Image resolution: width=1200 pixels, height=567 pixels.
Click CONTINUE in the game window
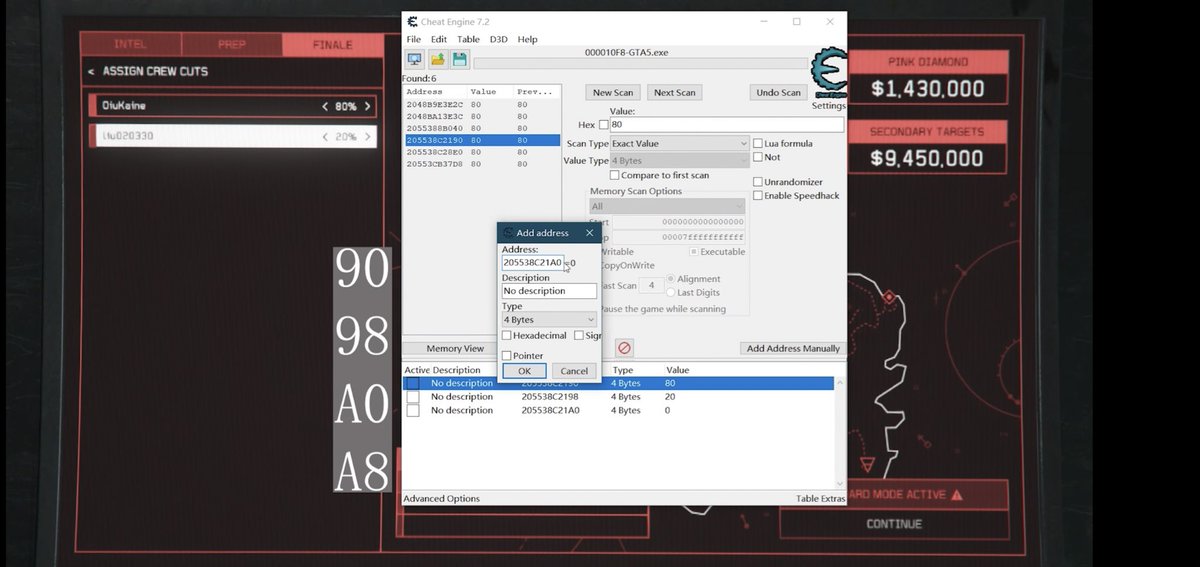pyautogui.click(x=894, y=524)
